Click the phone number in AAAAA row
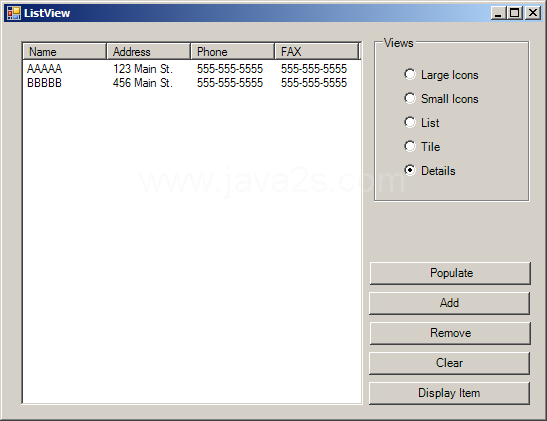547x421 pixels. pyautogui.click(x=230, y=69)
